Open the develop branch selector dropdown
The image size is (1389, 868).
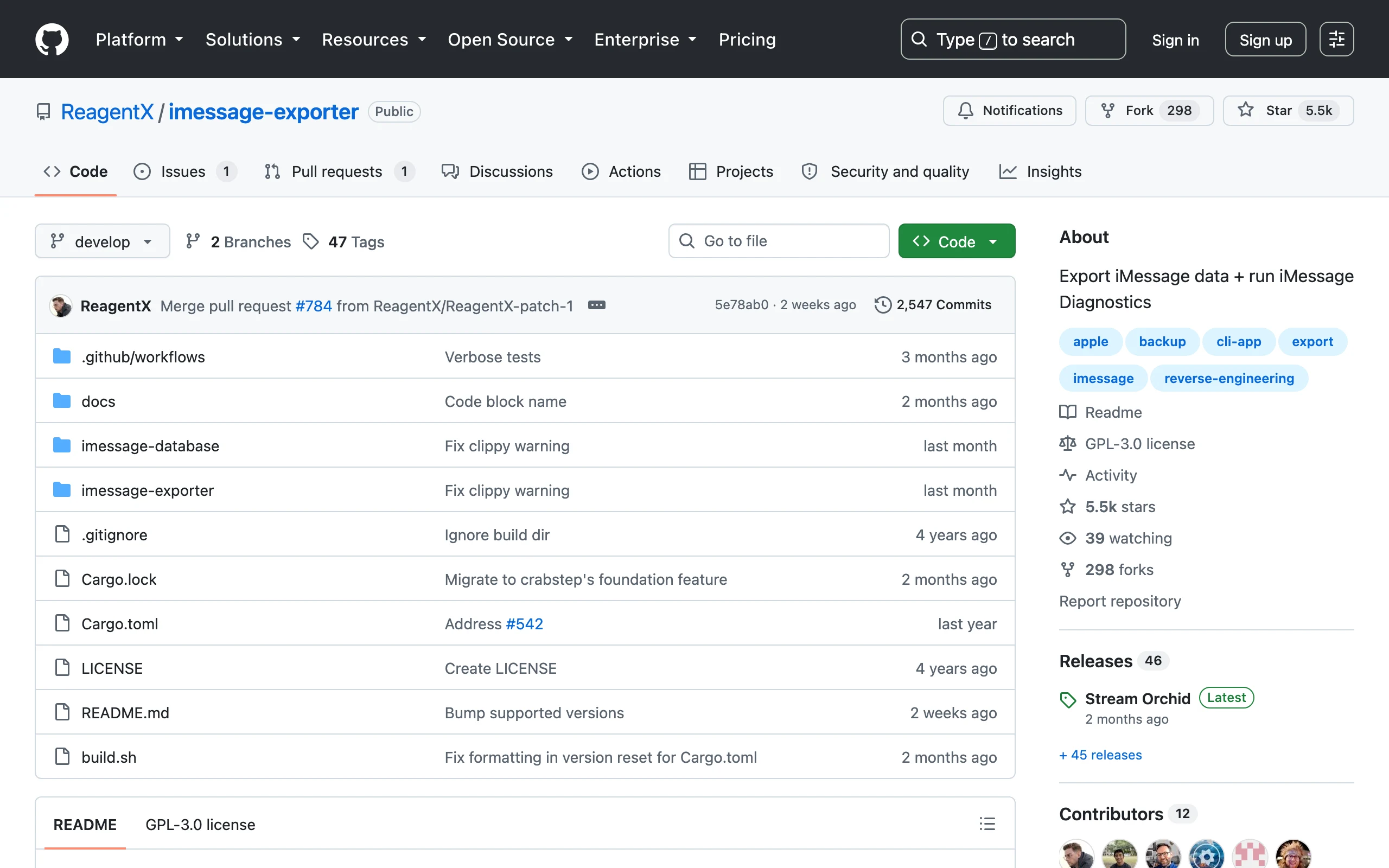102,241
